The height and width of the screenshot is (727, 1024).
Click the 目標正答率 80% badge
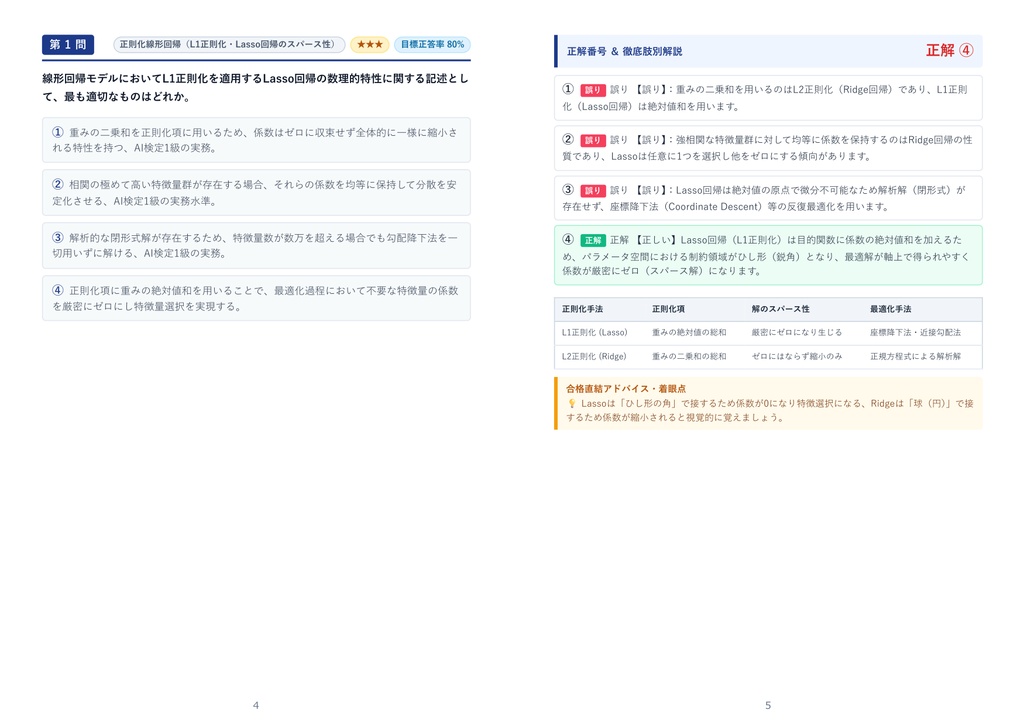432,44
